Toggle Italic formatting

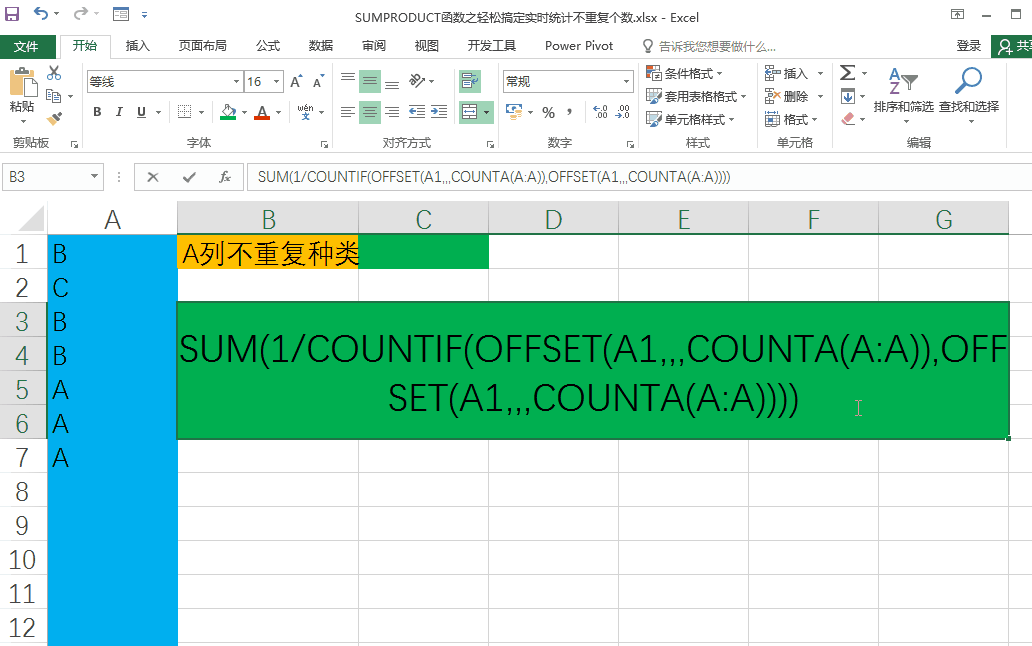coord(119,112)
